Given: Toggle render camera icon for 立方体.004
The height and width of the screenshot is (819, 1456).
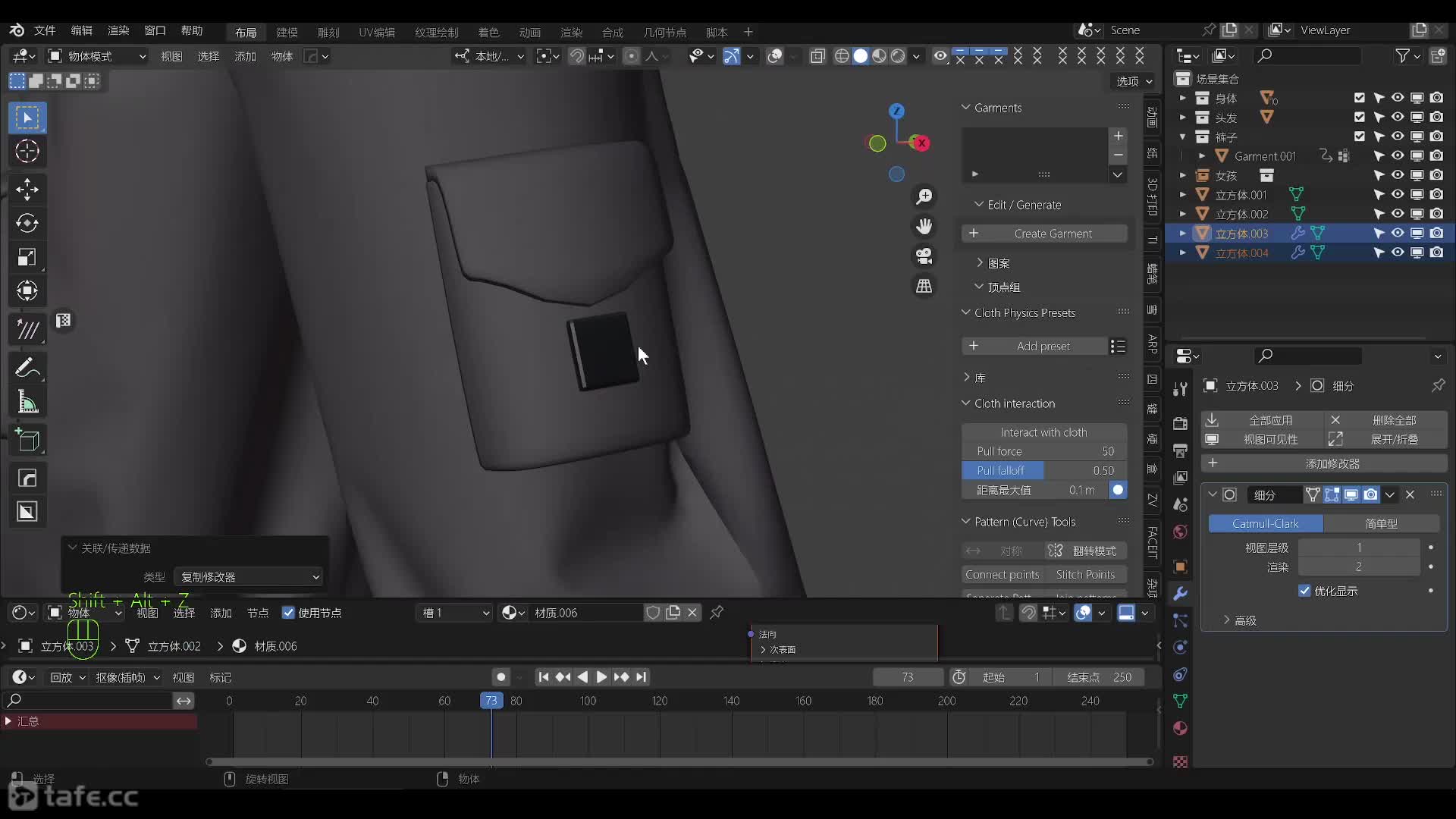Looking at the screenshot, I should (1436, 253).
